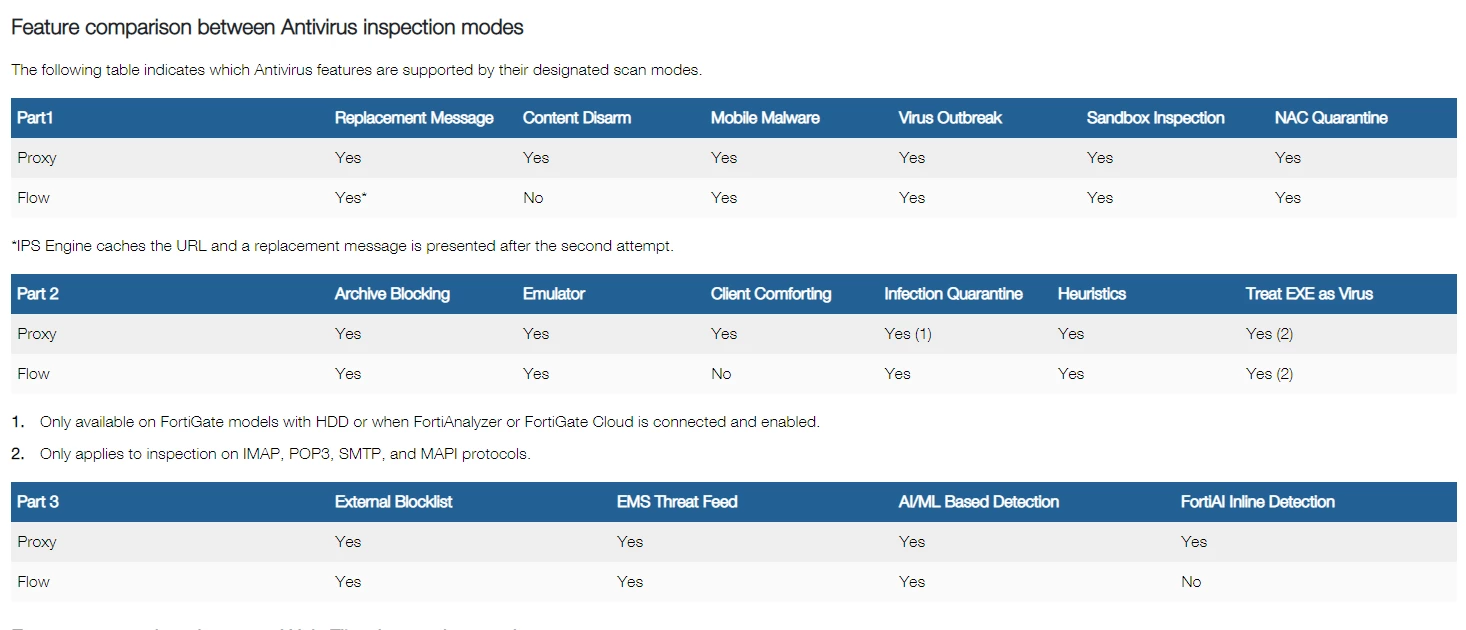Click Flow 'No' under Client Comforting
Viewport: 1466px width, 630px height.
click(721, 374)
